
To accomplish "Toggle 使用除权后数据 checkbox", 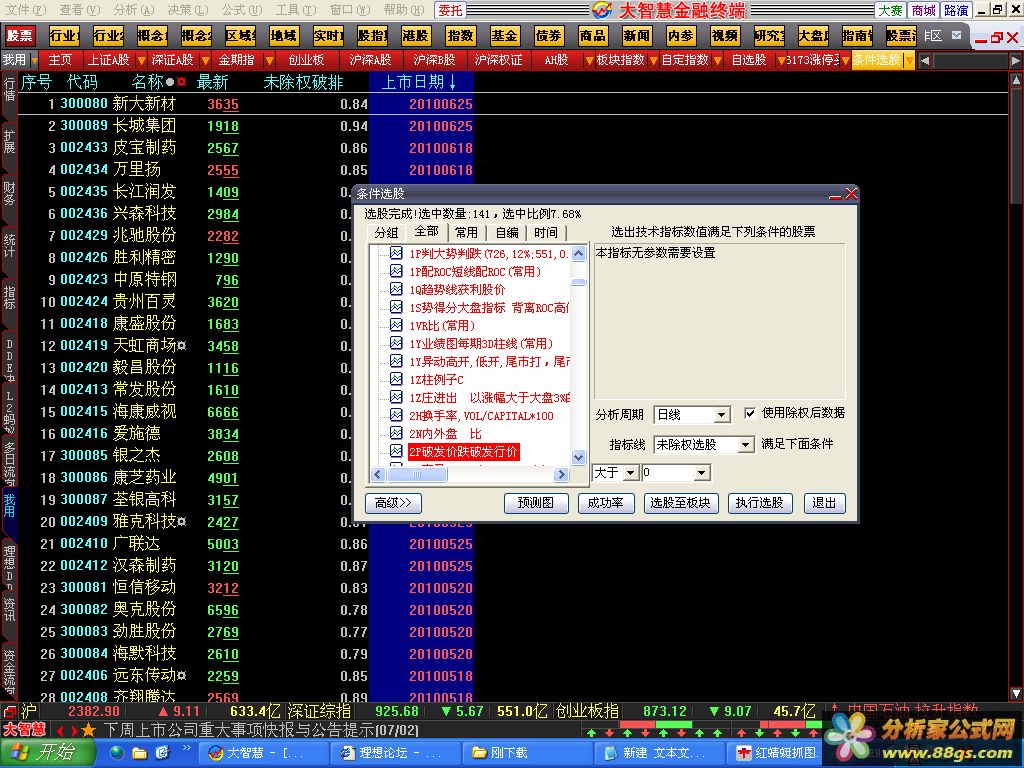I will tap(750, 413).
